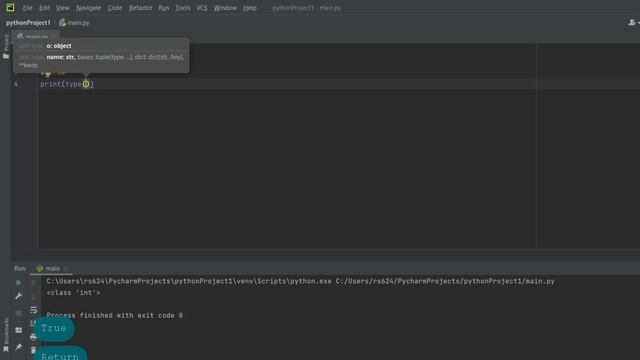Open the user account icon at top right
This screenshot has height=360, width=640.
click(x=632, y=23)
